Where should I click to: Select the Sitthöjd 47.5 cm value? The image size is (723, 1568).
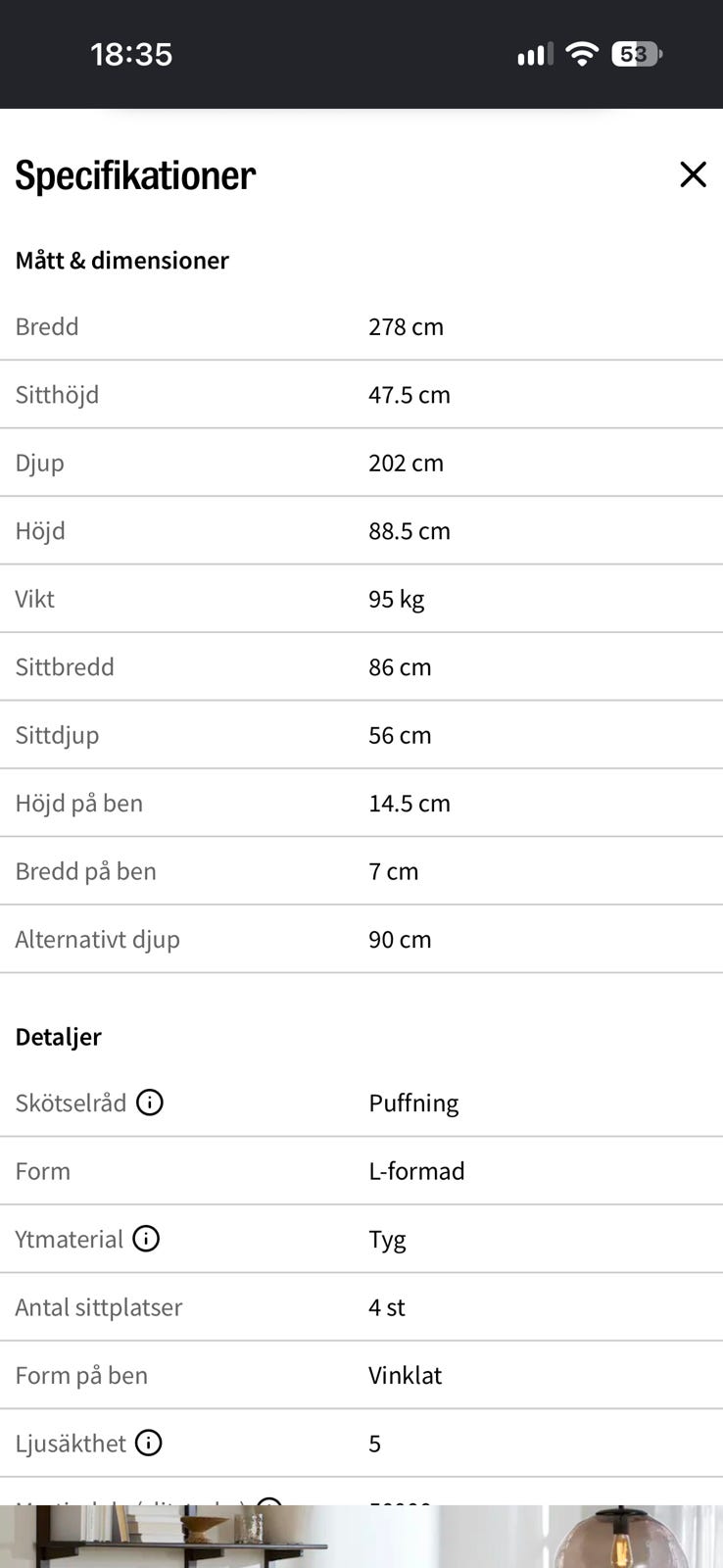(x=410, y=395)
